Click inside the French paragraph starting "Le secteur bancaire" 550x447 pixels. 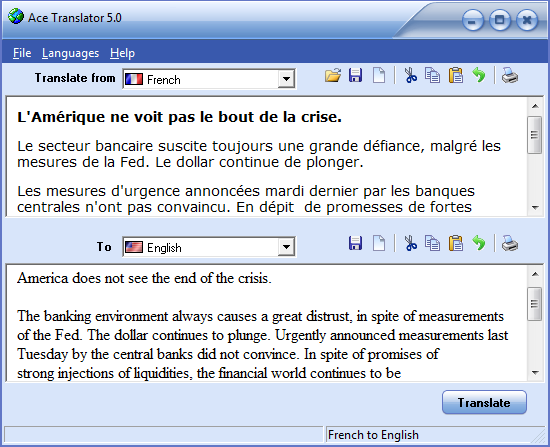[x=259, y=154]
